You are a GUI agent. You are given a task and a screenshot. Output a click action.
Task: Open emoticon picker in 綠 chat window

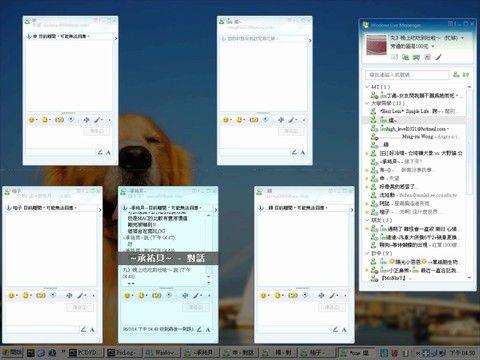click(263, 295)
